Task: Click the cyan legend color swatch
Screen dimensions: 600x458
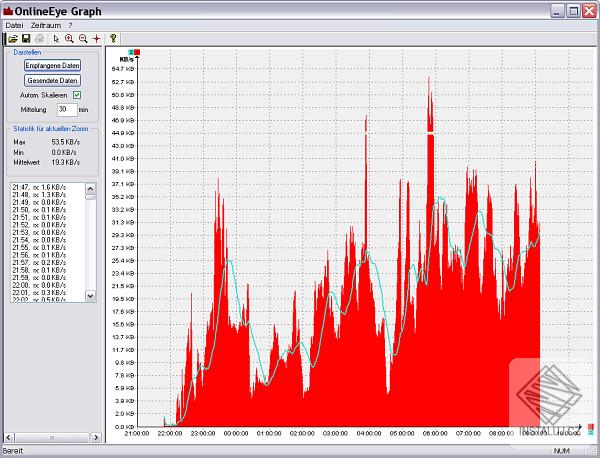Action: [x=131, y=50]
